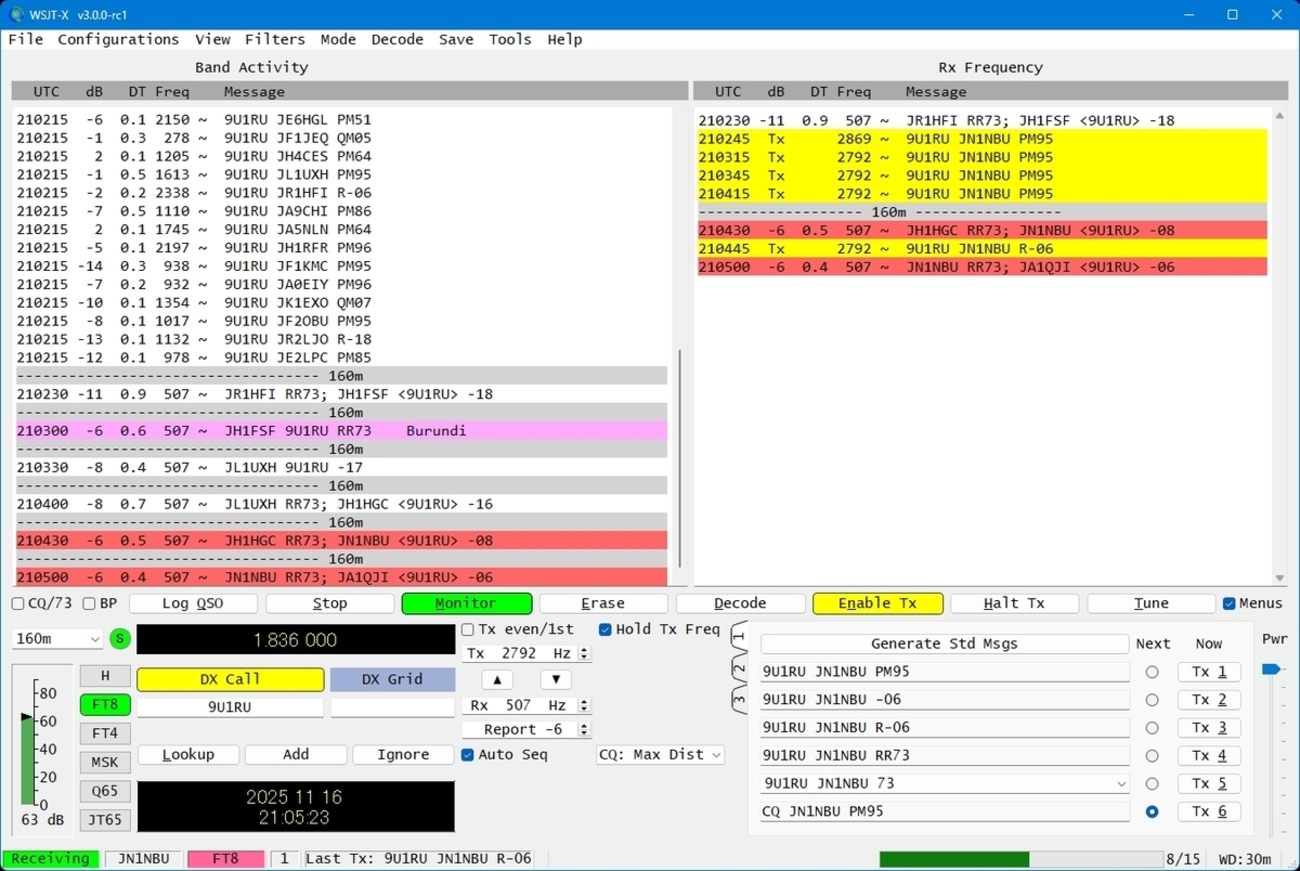Expand the Tx 5 message combo box
This screenshot has height=871, width=1300.
click(x=1119, y=784)
